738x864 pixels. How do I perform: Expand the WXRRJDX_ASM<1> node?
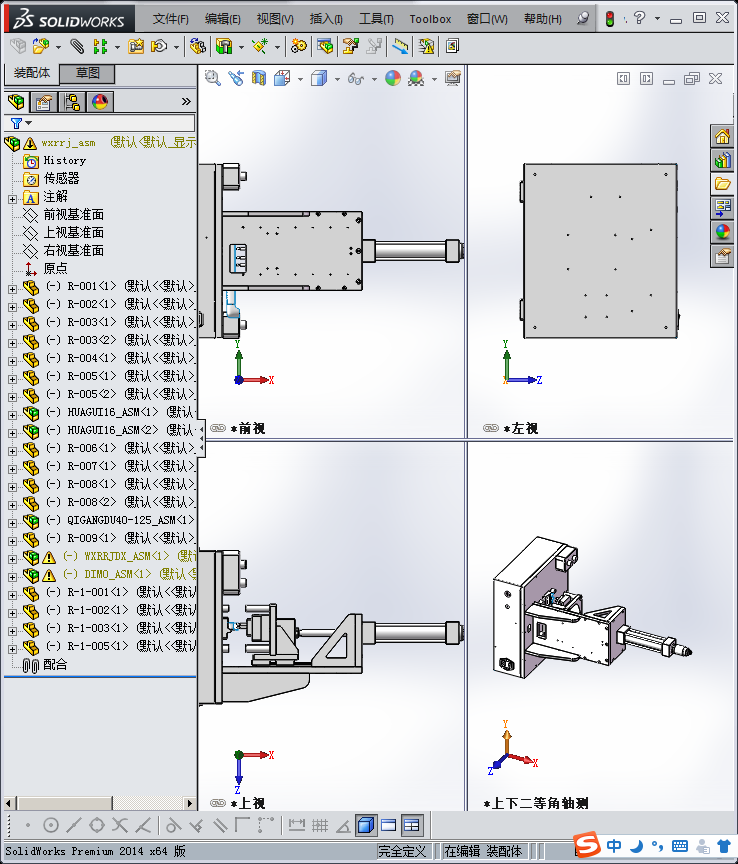pos(13,559)
